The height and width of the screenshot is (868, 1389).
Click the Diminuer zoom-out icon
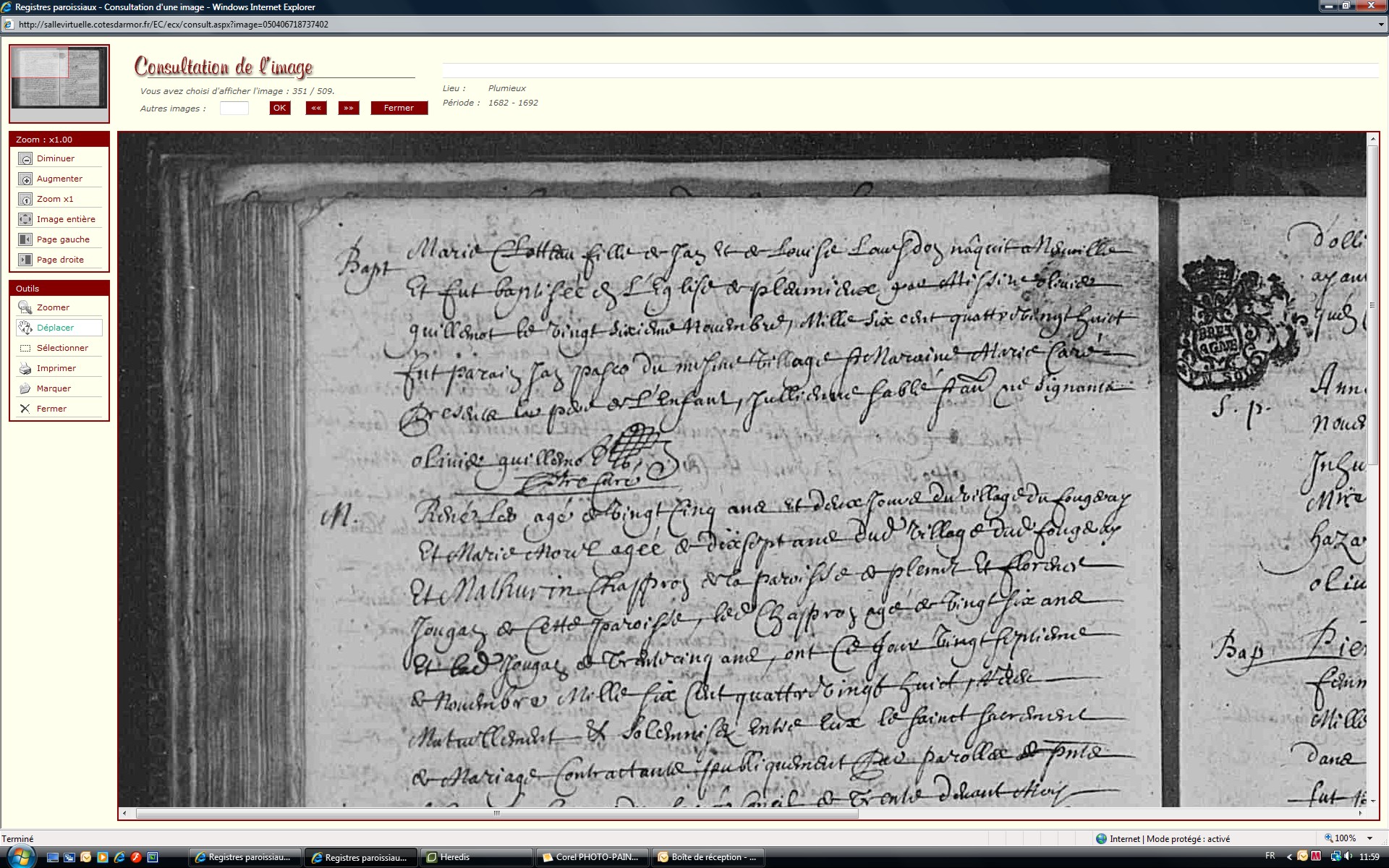pos(25,158)
